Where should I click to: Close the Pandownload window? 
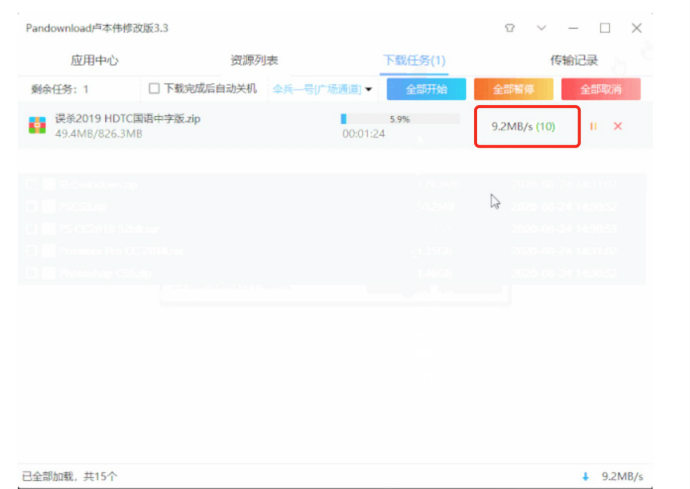(637, 28)
